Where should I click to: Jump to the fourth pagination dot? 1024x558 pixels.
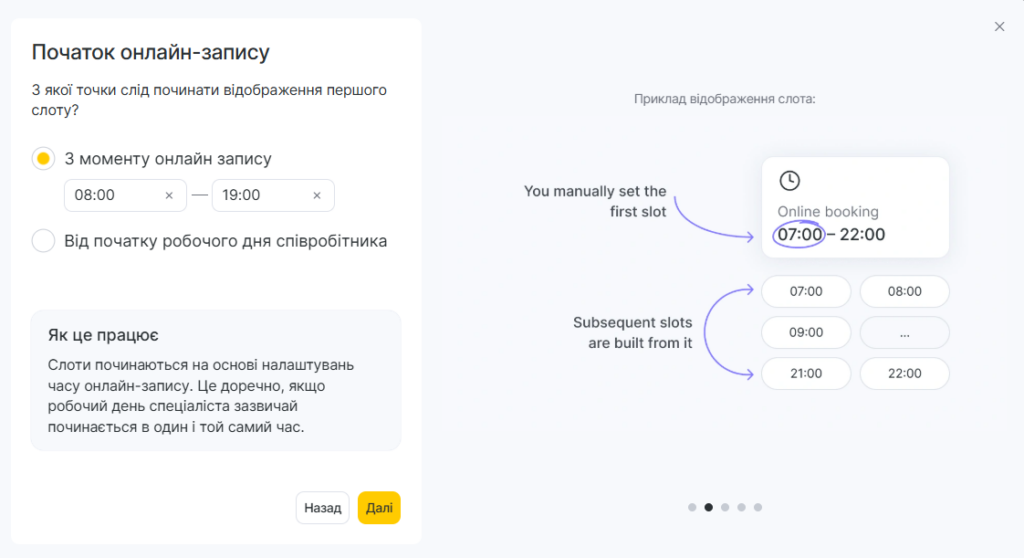click(741, 507)
